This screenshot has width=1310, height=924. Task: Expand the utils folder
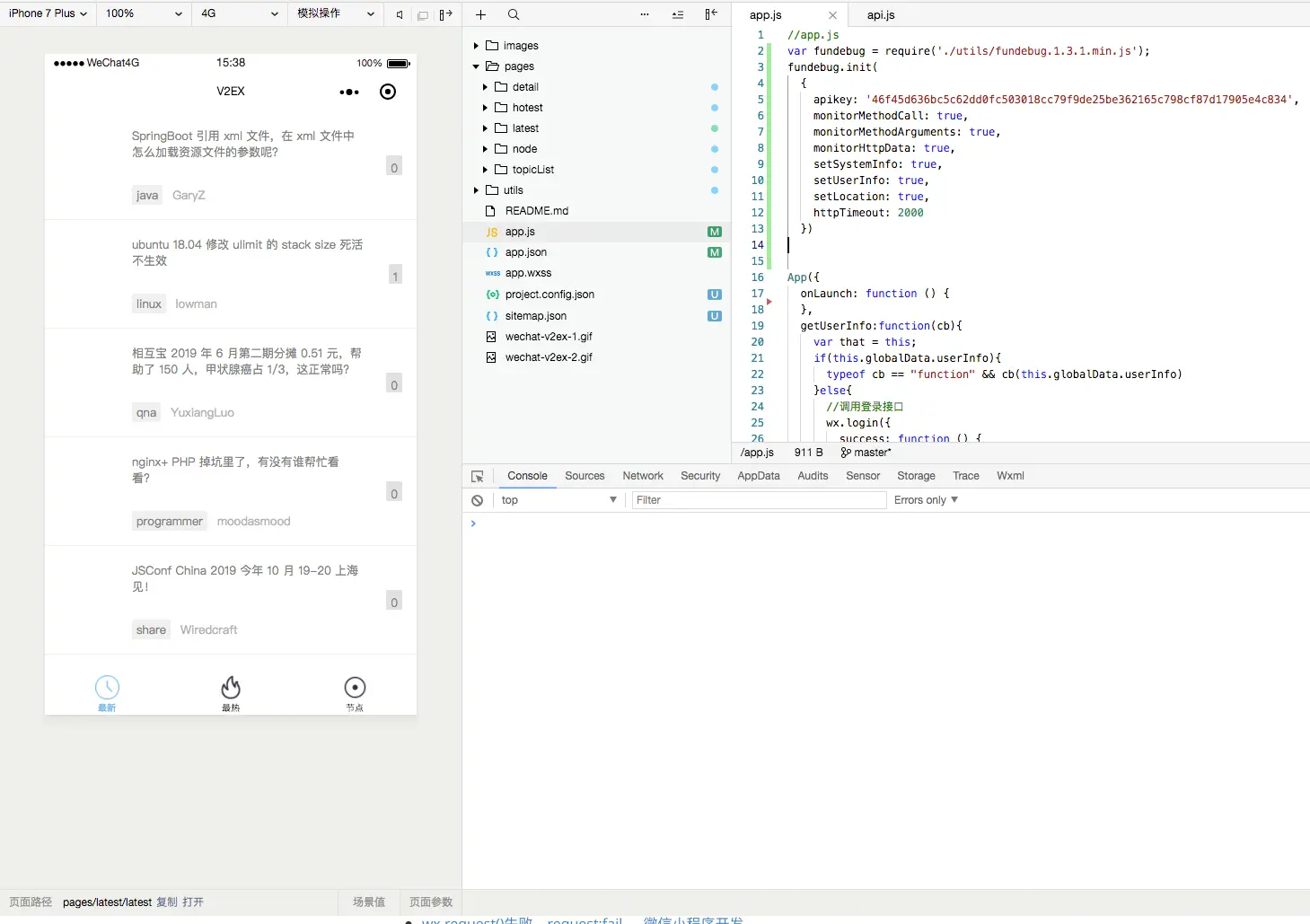click(476, 190)
